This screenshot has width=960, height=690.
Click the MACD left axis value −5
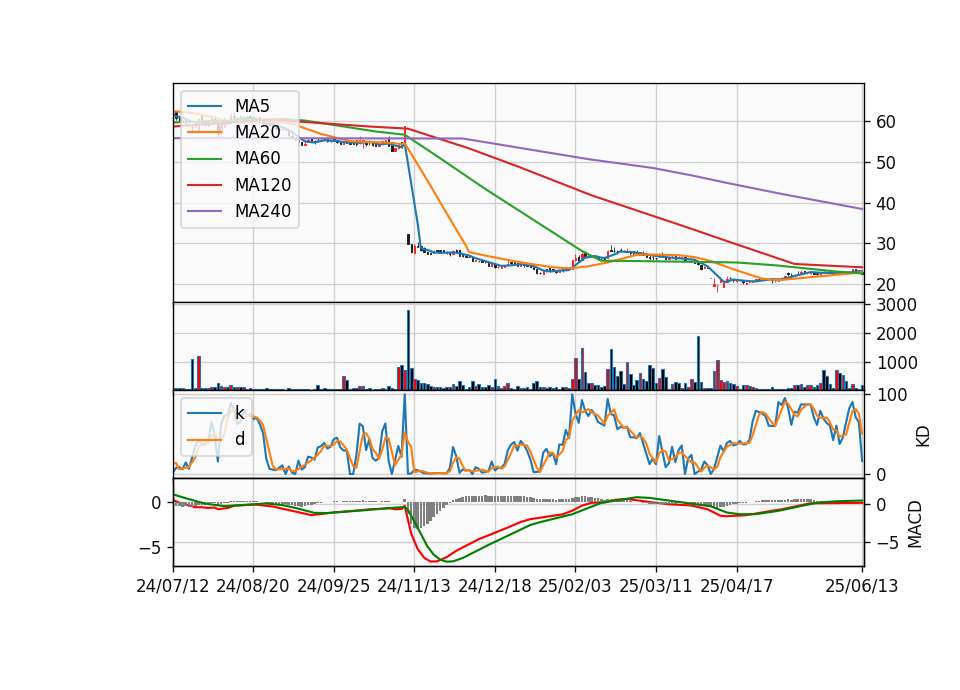pyautogui.click(x=150, y=548)
